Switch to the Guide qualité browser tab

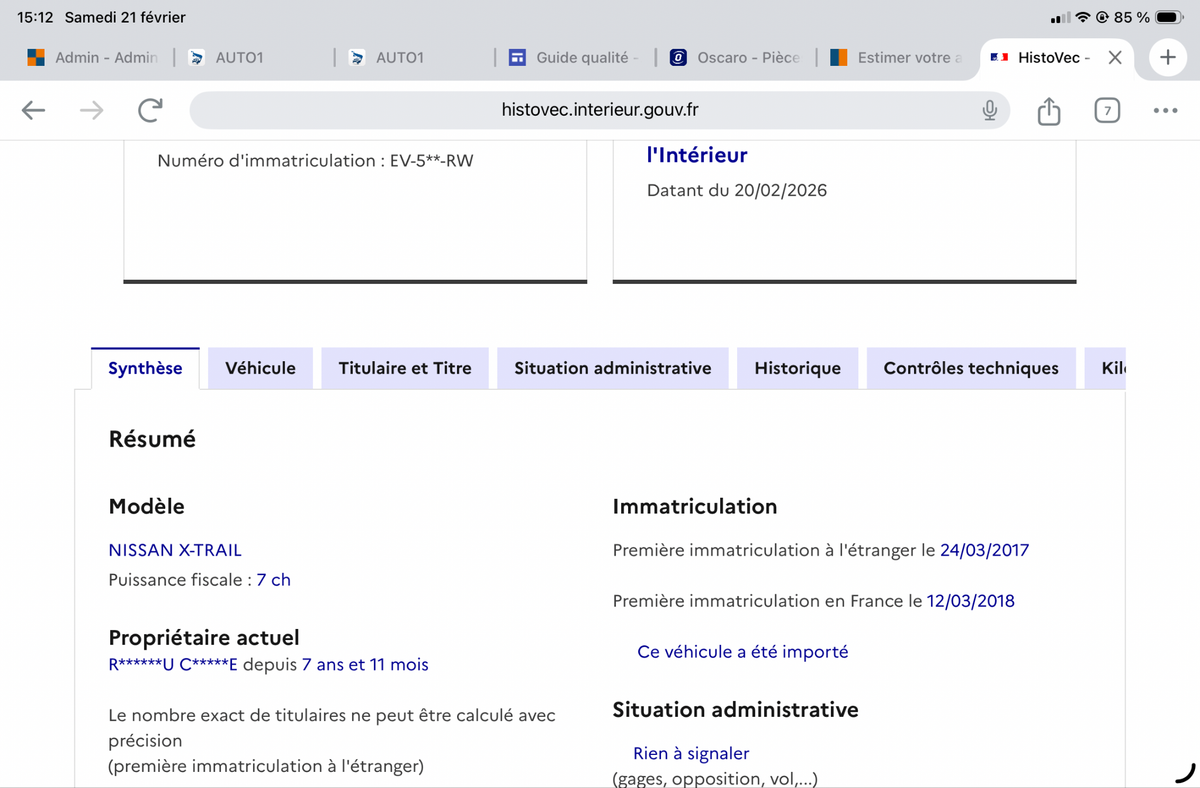(x=574, y=58)
